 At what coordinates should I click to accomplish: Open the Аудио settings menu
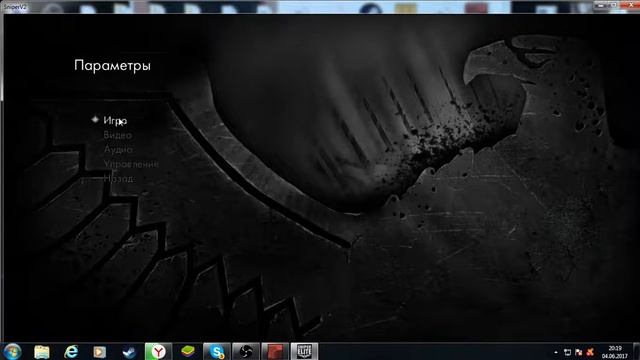pos(118,150)
